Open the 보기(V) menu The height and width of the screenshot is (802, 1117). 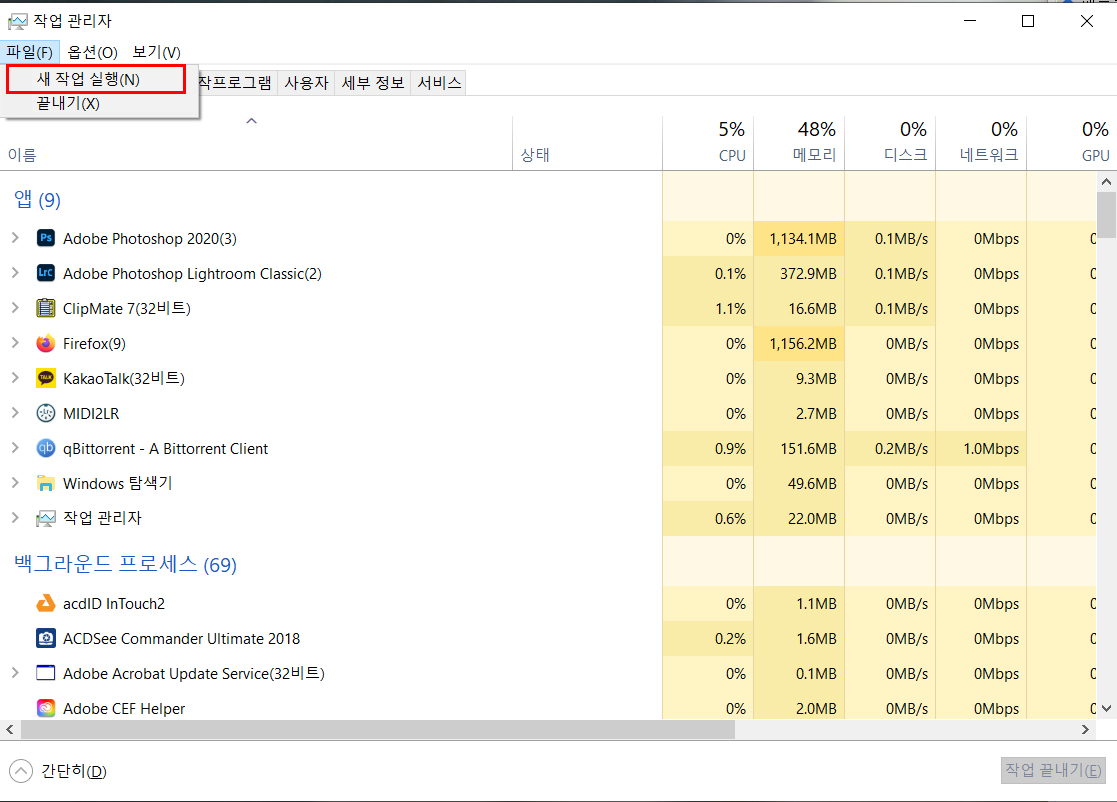click(x=157, y=52)
